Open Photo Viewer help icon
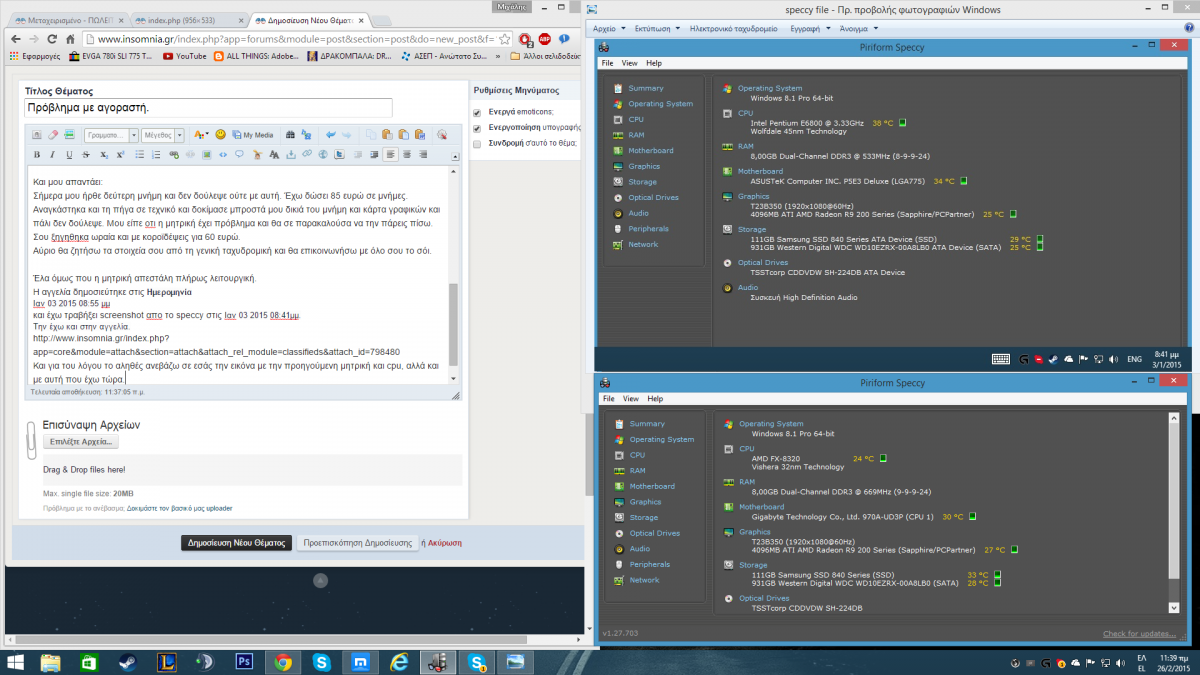 (1190, 29)
